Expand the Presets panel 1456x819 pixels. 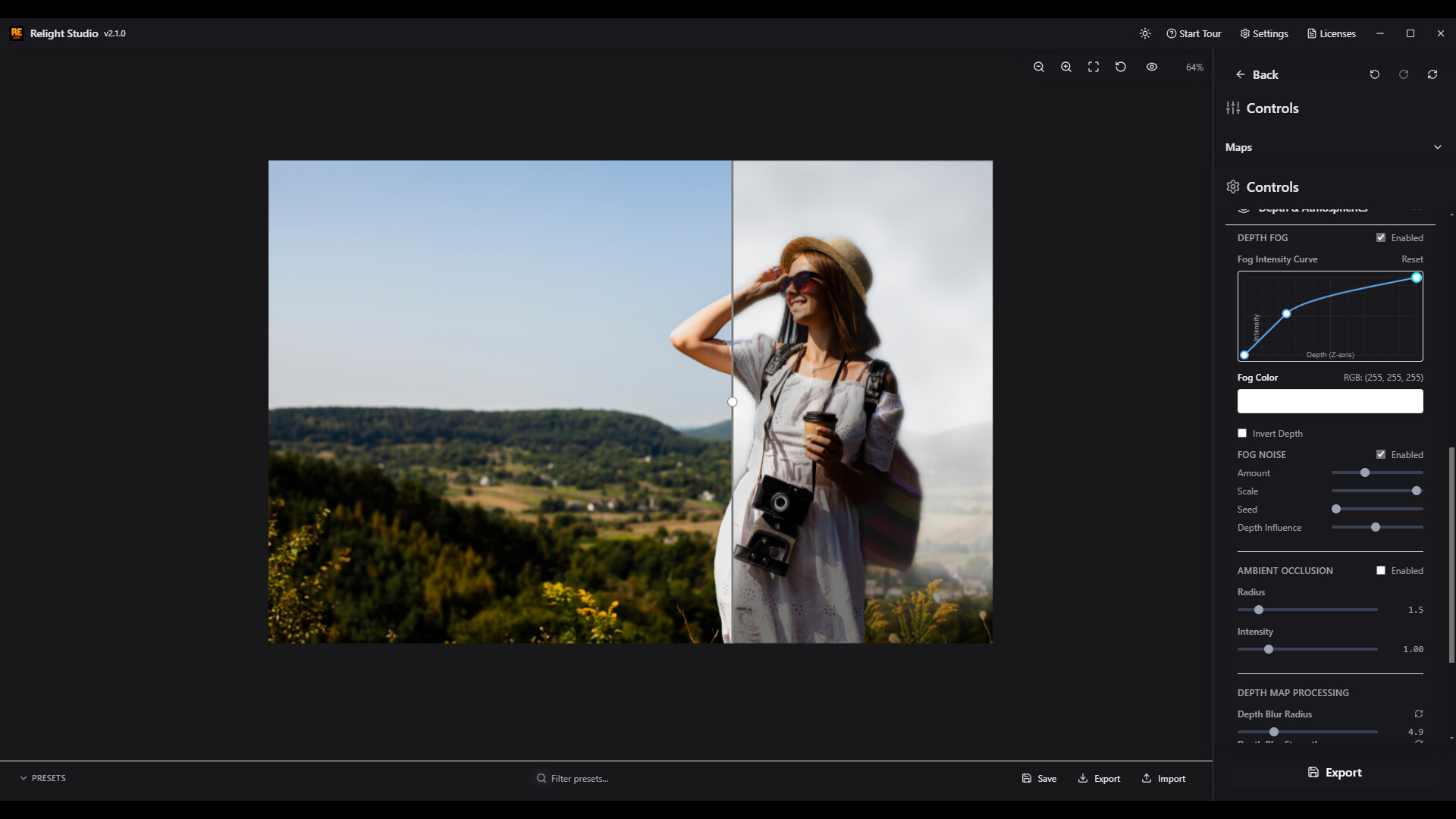click(x=43, y=777)
